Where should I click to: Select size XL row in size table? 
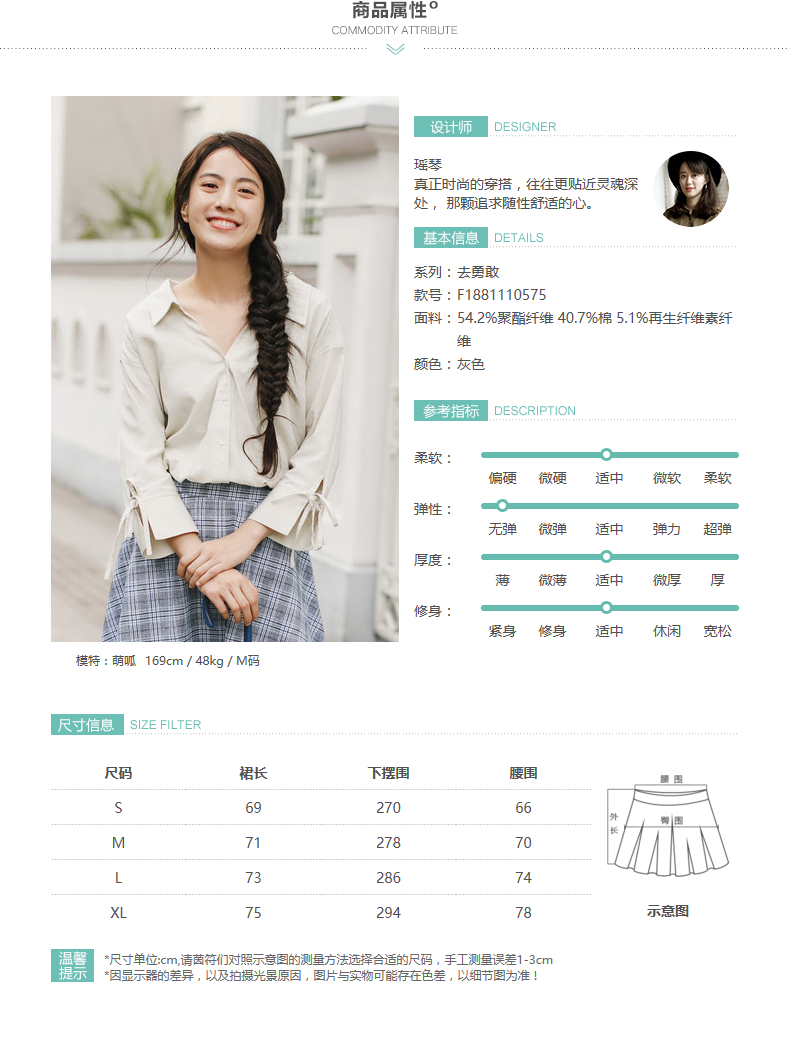pos(321,912)
